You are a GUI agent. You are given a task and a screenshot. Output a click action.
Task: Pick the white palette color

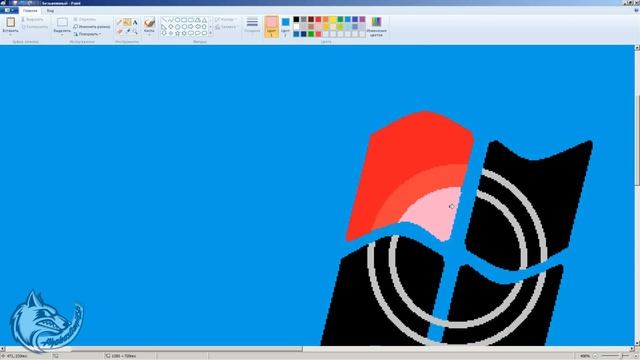click(x=296, y=27)
